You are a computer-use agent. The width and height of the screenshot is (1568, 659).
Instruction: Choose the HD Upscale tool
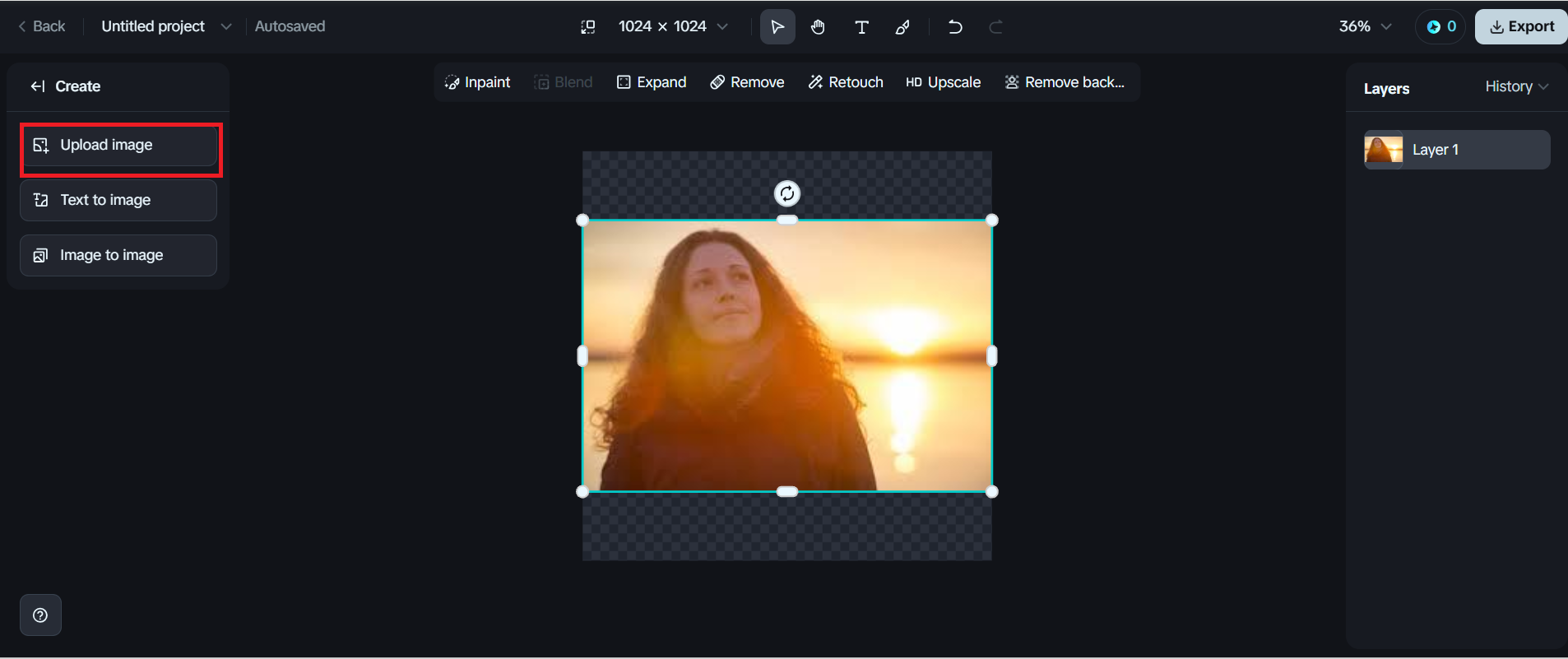(943, 82)
